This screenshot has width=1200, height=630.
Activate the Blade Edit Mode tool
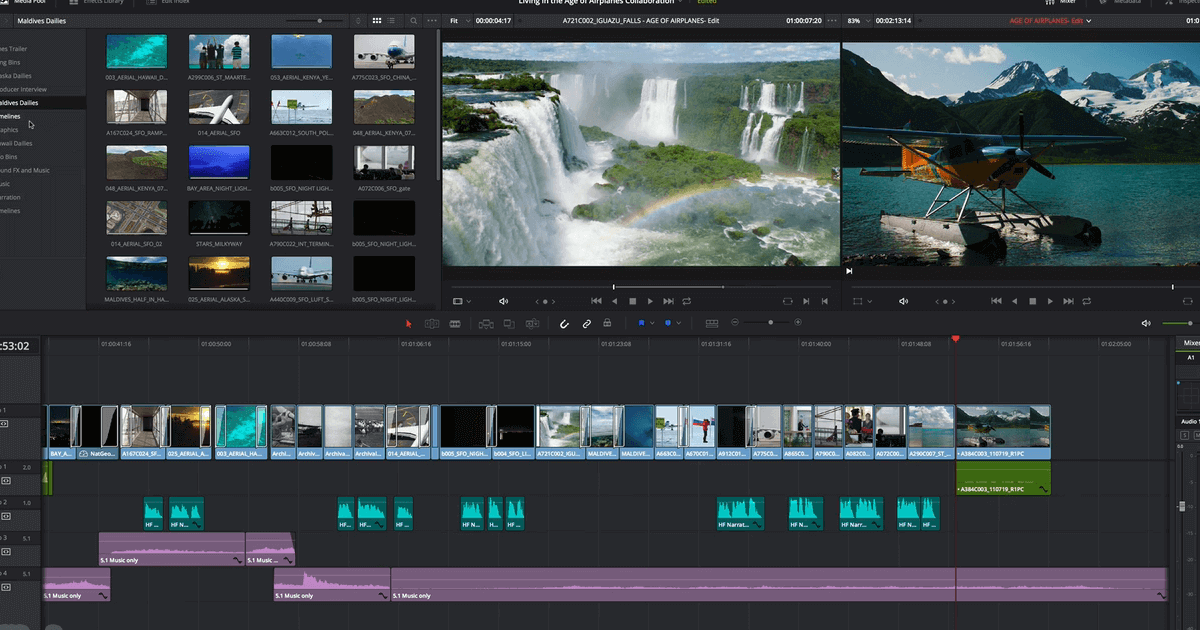coord(455,323)
